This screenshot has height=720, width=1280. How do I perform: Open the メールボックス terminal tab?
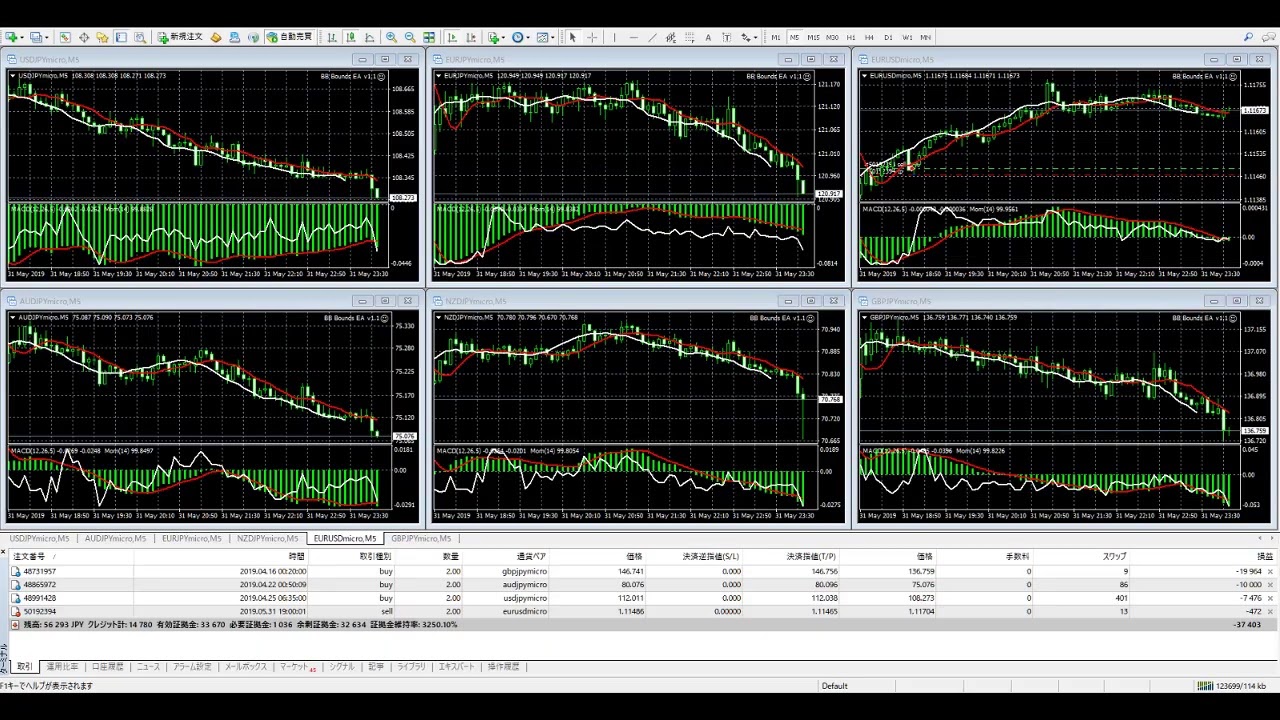(x=246, y=666)
